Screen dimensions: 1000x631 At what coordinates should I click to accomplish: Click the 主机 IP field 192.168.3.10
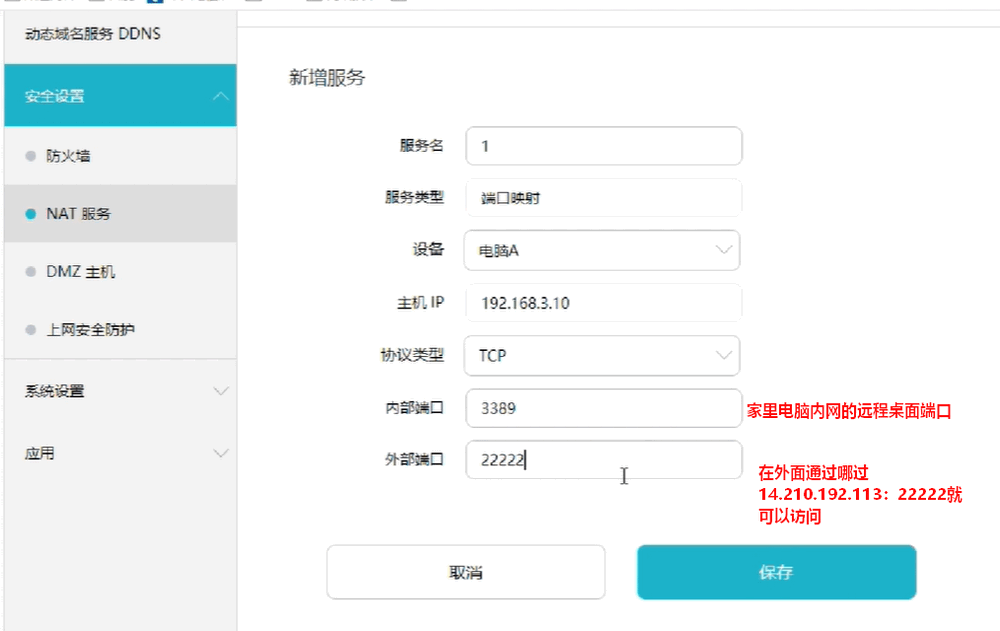[x=603, y=303]
